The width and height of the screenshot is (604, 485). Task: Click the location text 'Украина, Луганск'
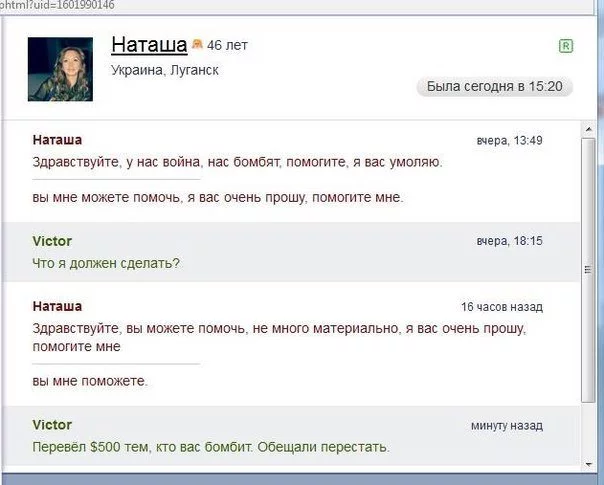[165, 70]
